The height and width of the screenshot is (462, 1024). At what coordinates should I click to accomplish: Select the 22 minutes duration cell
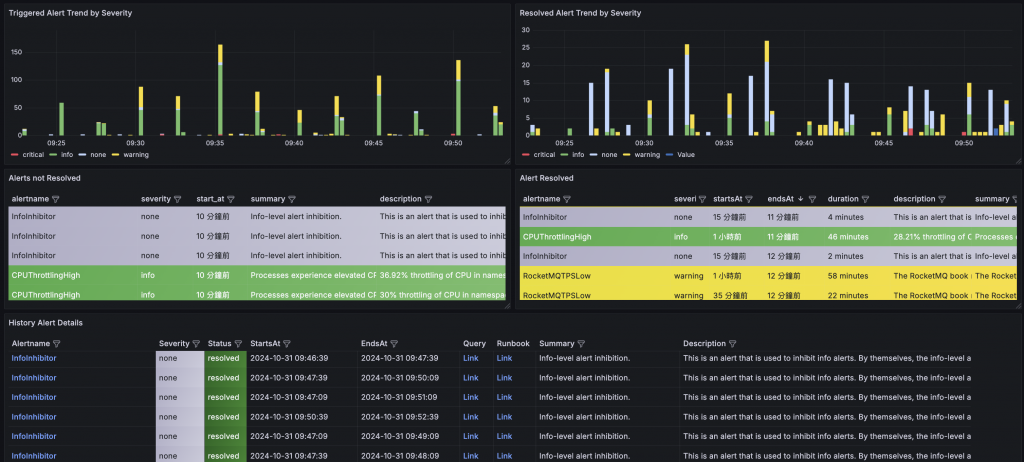click(857, 295)
